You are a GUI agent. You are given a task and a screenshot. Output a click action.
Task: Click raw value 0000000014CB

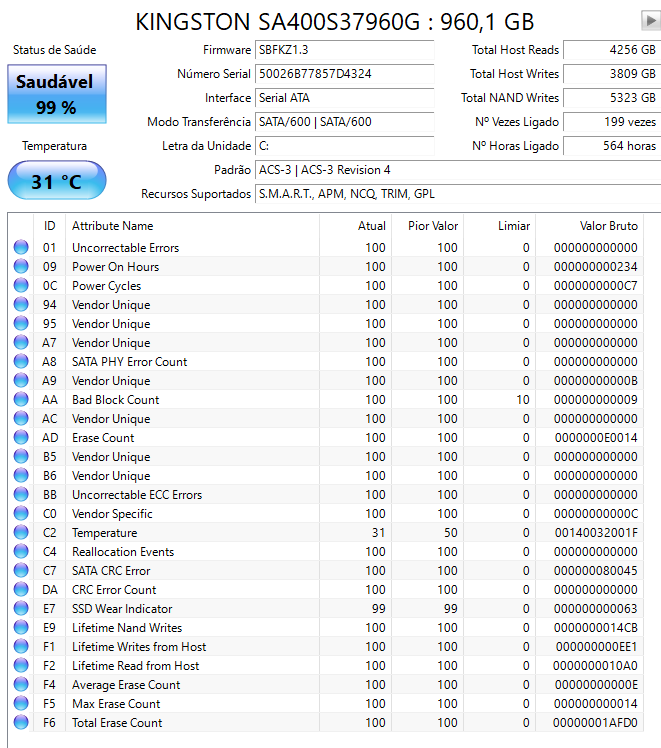(x=595, y=628)
